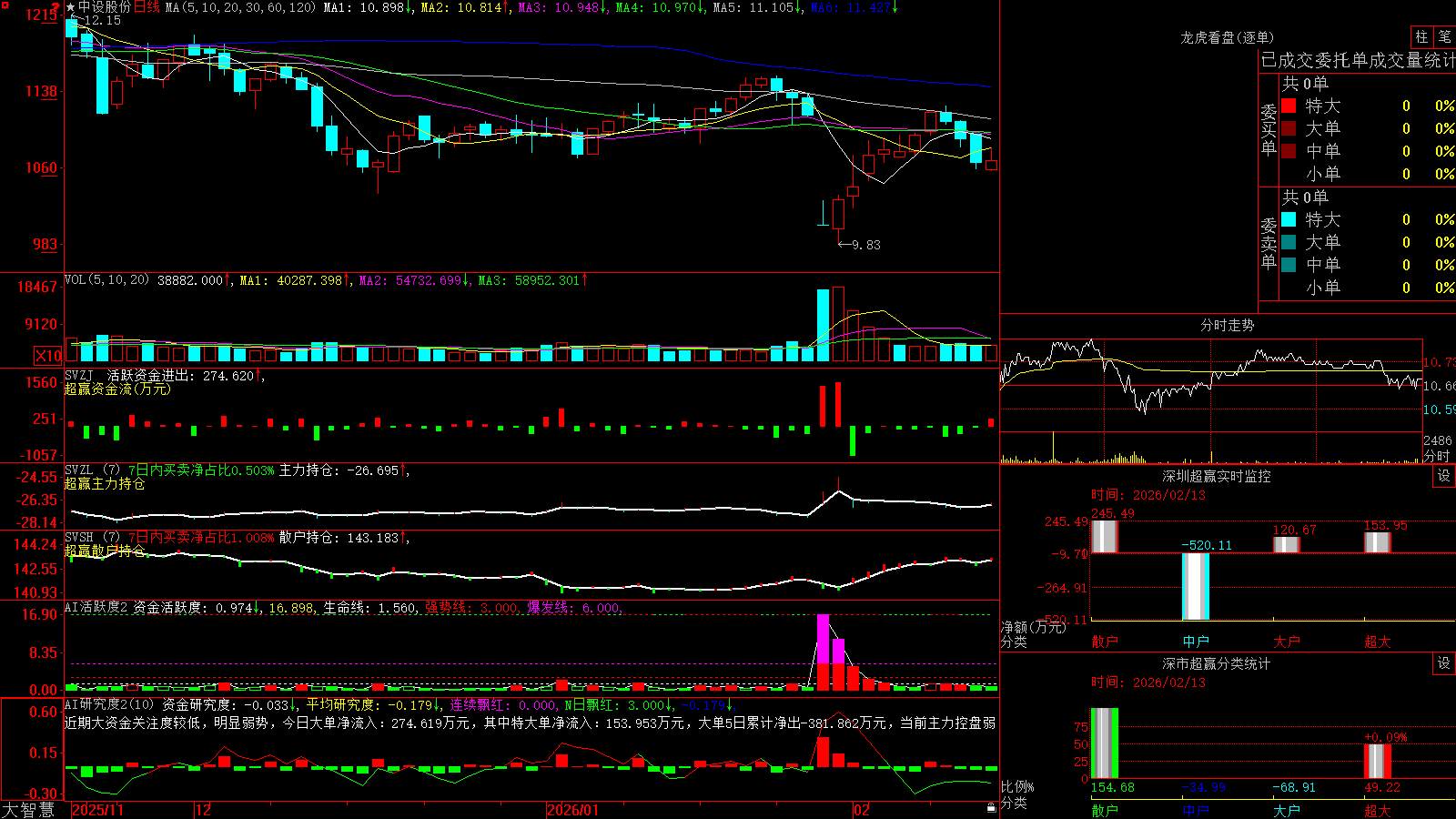Click the MA(5,10,20,30,60,120) parameter label
1456x819 pixels.
[x=240, y=7]
